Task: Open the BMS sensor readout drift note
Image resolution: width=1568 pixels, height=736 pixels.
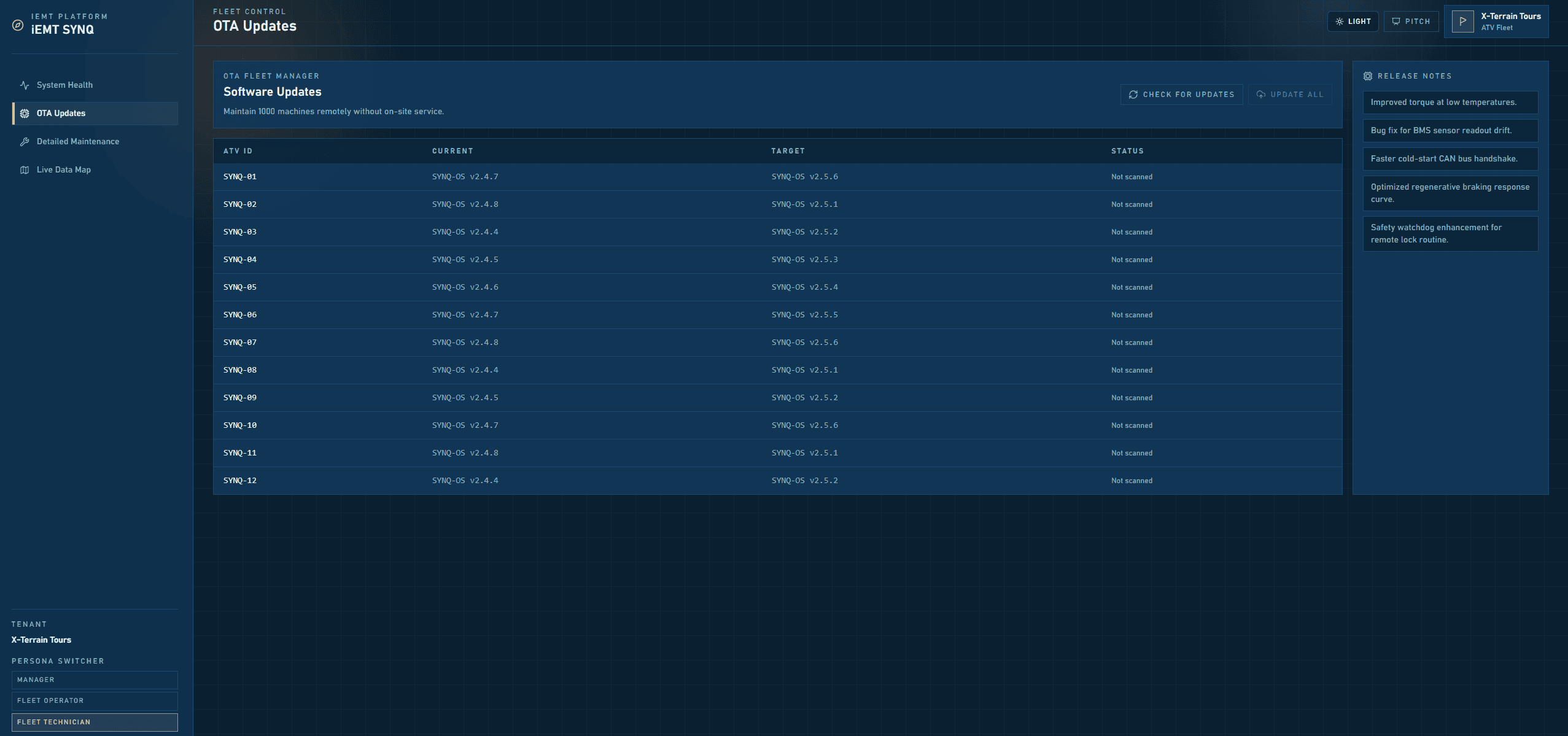Action: [1450, 131]
